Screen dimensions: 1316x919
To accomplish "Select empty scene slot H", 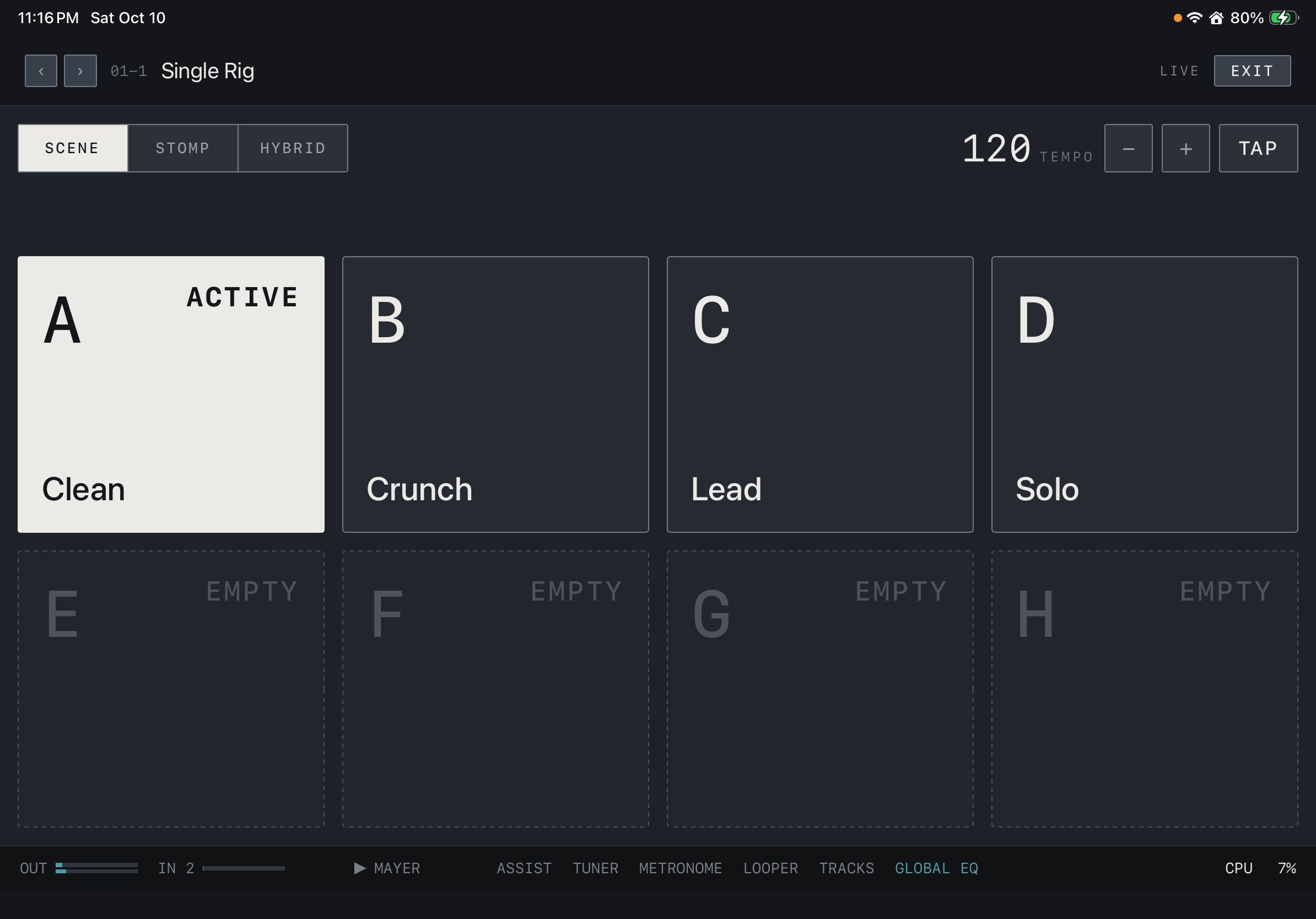I will tap(1144, 689).
